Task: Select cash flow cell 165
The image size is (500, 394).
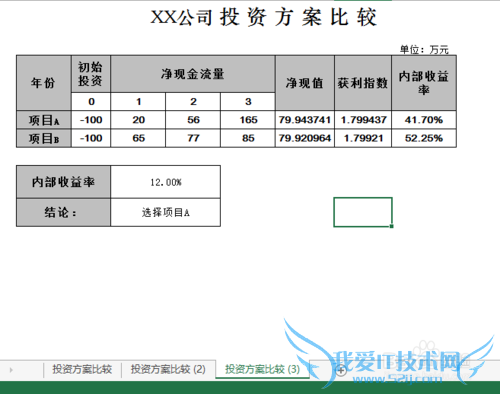Action: click(248, 120)
